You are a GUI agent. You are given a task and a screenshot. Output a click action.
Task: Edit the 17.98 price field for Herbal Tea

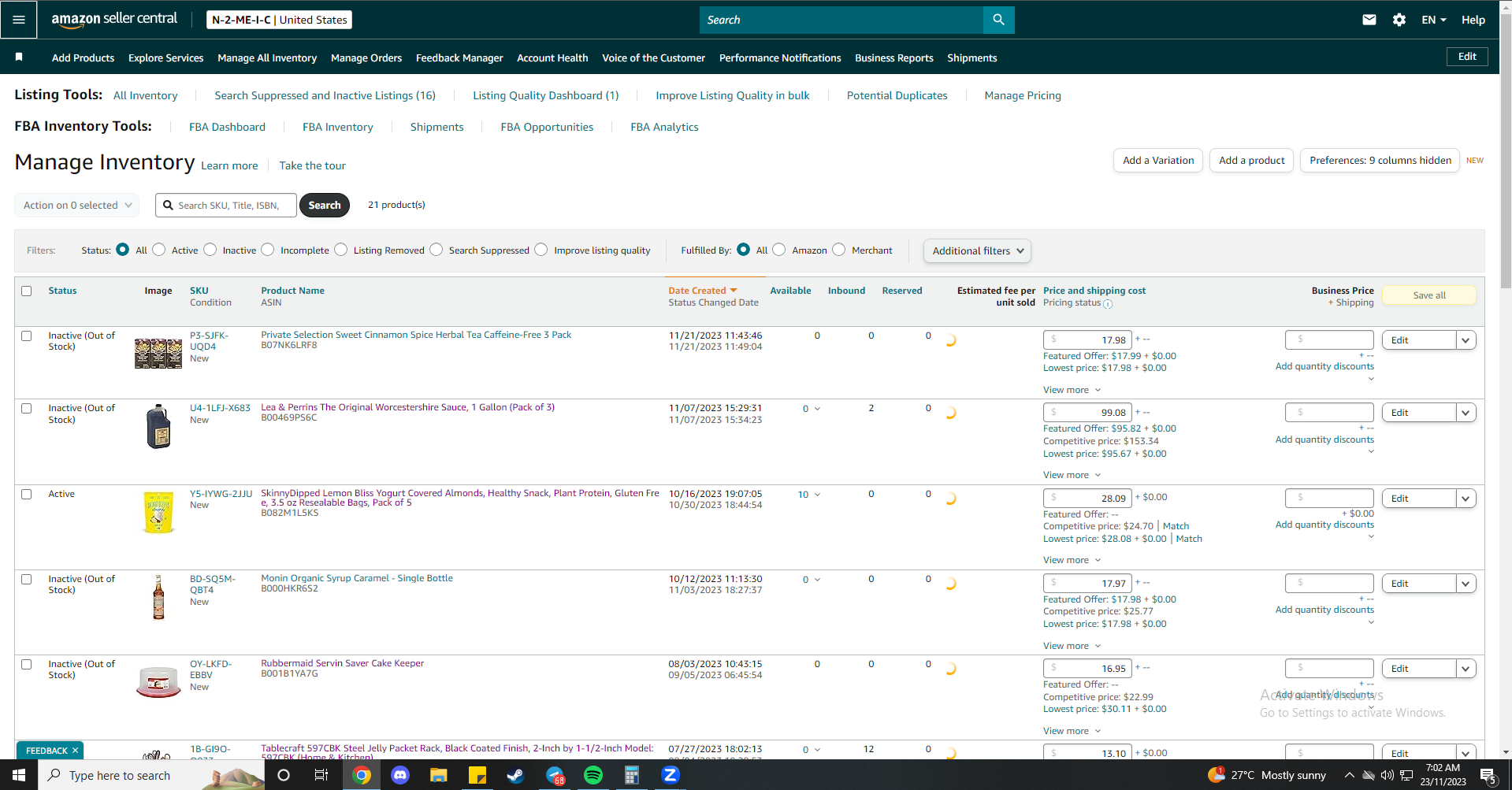click(1087, 340)
